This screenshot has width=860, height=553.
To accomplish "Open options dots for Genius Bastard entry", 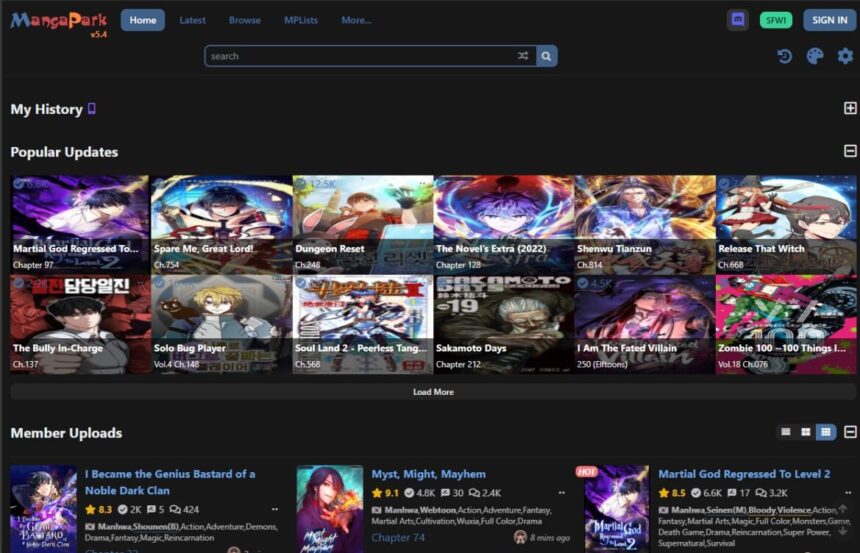I will tap(275, 509).
